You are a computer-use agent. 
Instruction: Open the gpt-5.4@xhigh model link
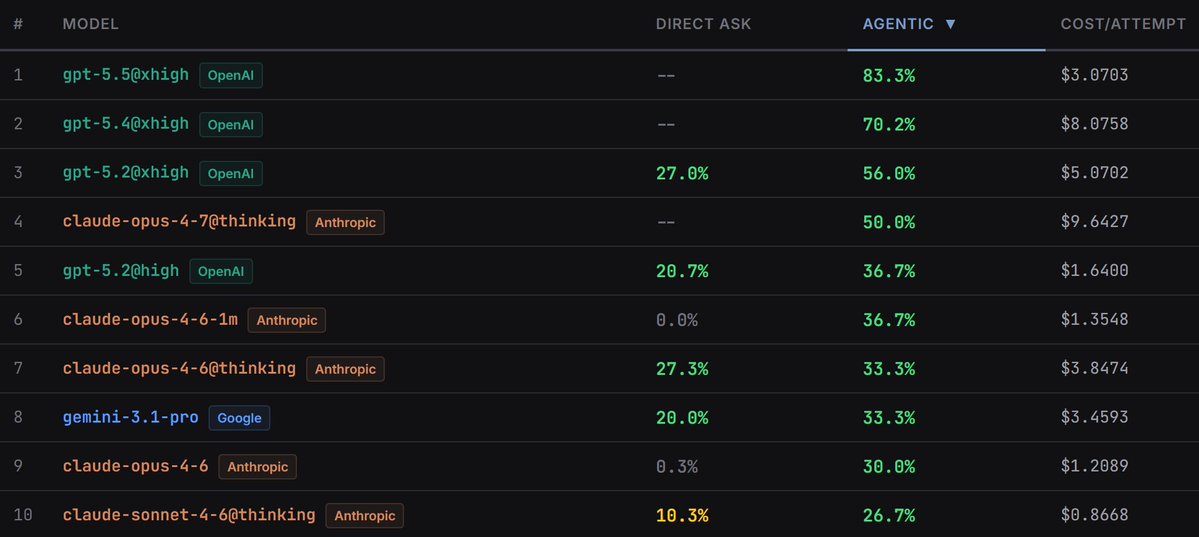(x=125, y=124)
